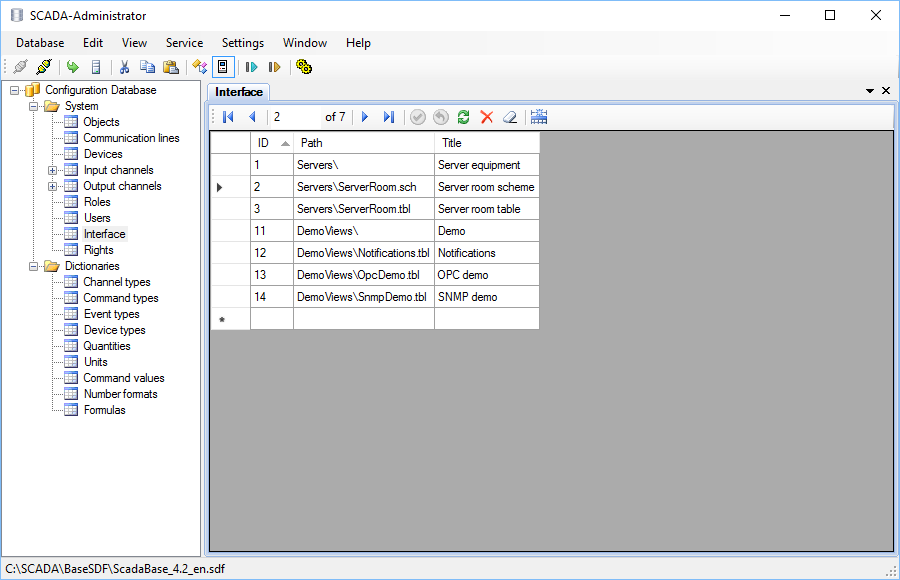The width and height of the screenshot is (900, 580).
Task: Click the highlighted device toolbar button
Action: click(x=223, y=67)
